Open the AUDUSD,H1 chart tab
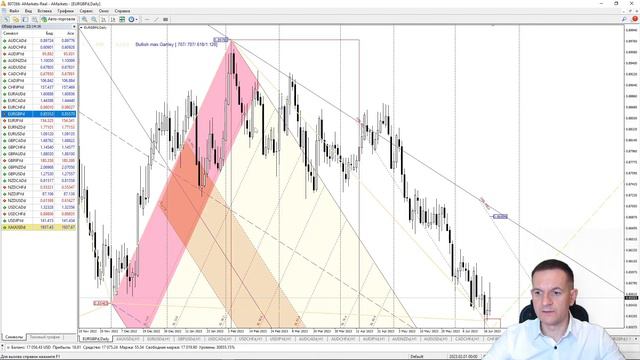This screenshot has width=640, height=360. pyautogui.click(x=436, y=339)
